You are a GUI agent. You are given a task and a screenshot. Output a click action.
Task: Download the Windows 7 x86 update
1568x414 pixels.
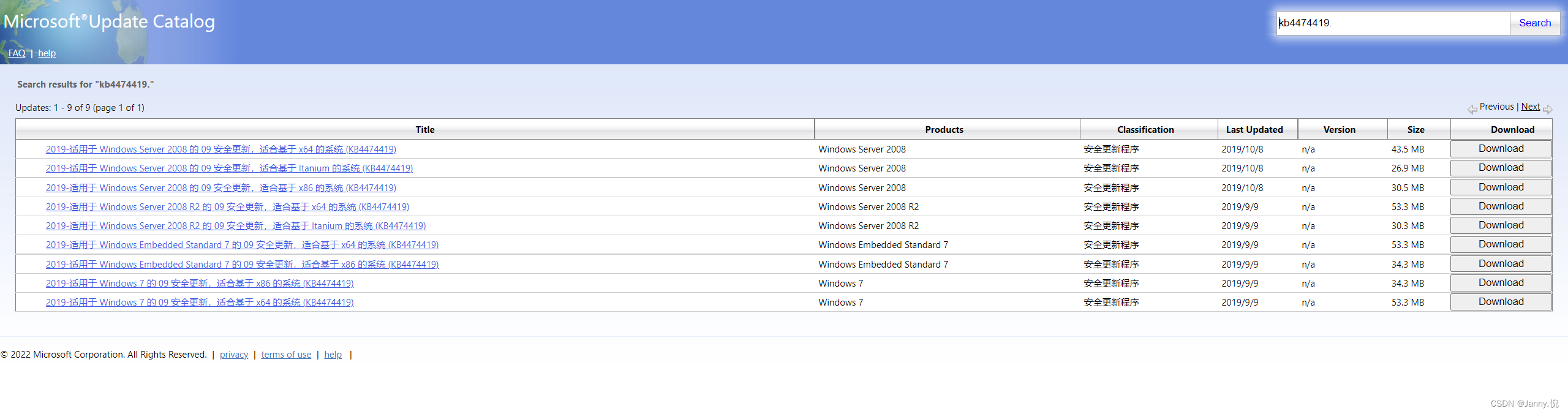coord(1501,283)
